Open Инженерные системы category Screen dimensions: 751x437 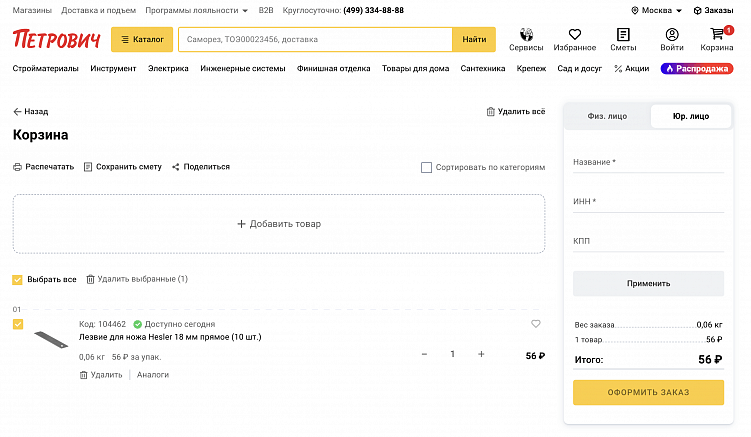point(243,69)
